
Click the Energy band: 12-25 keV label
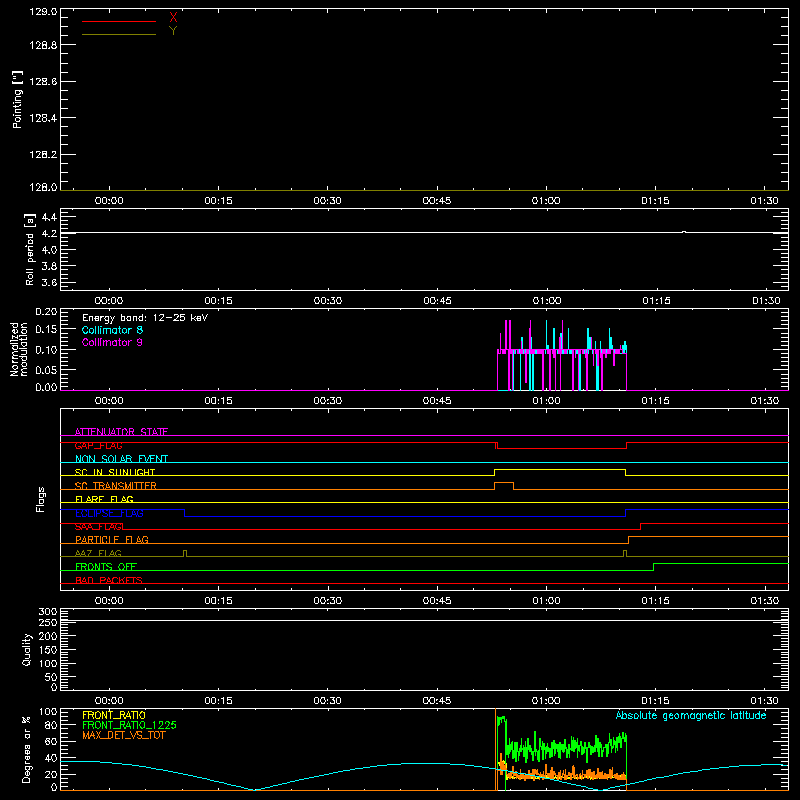click(x=145, y=318)
